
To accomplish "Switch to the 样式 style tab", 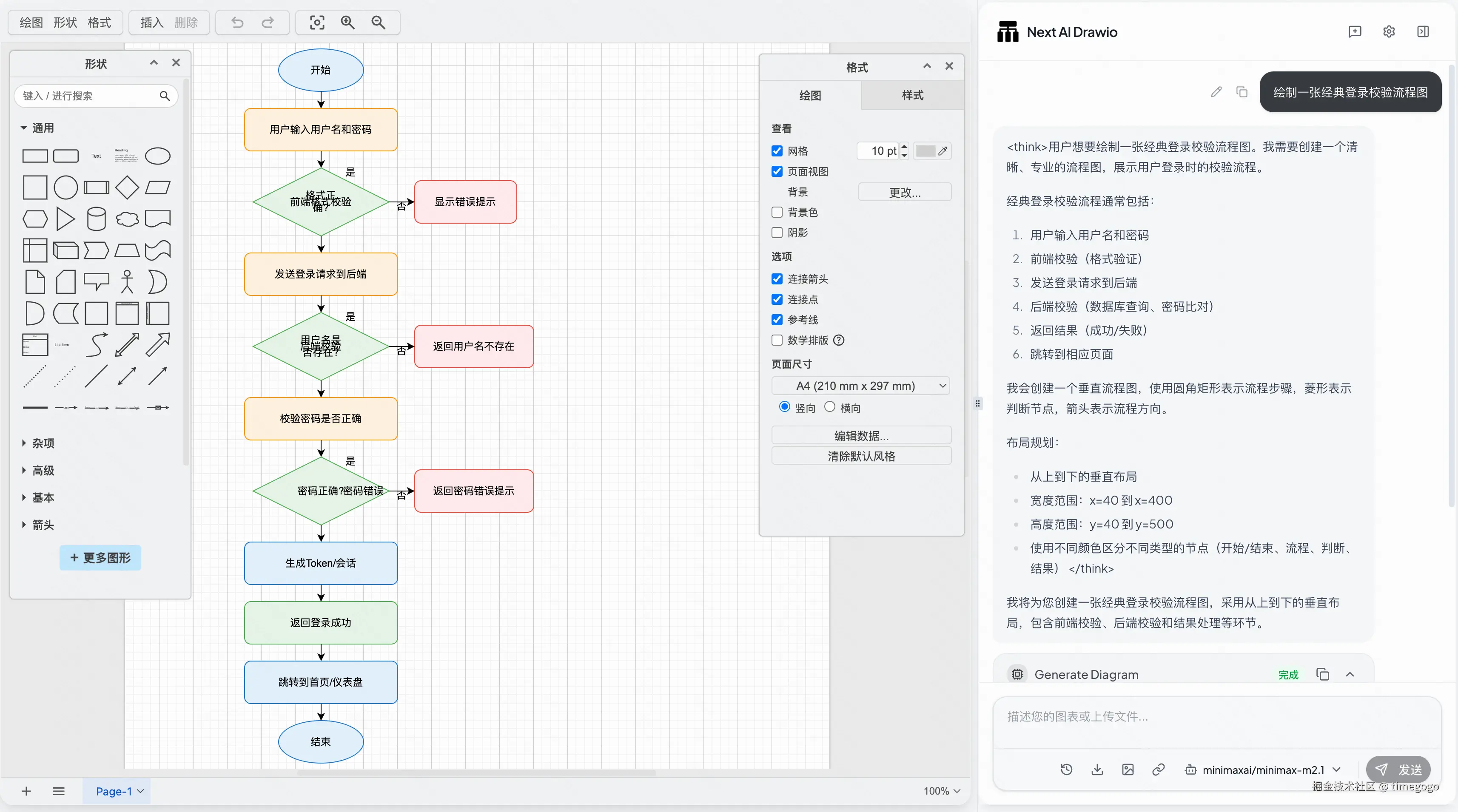I will (x=912, y=95).
